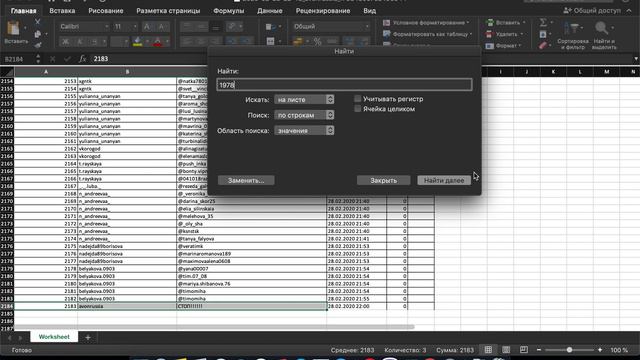640x360 pixels.
Task: Open Область поиска dropdown set to значения
Action: tap(304, 131)
